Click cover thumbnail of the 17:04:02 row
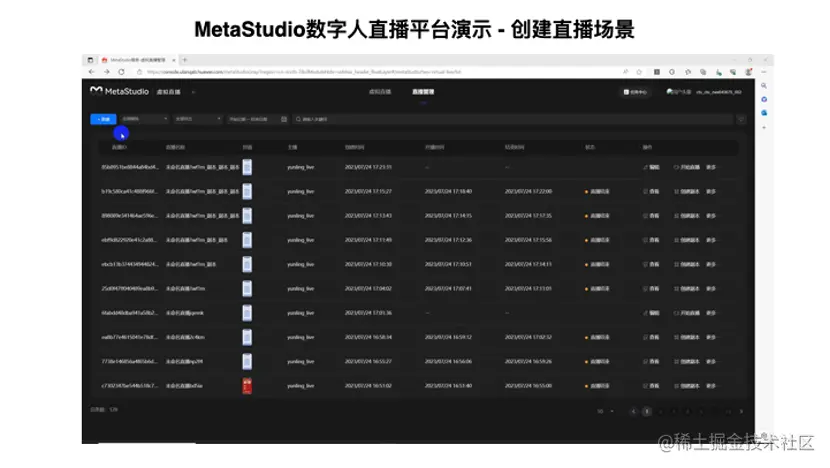This screenshot has height=468, width=830. (247, 289)
